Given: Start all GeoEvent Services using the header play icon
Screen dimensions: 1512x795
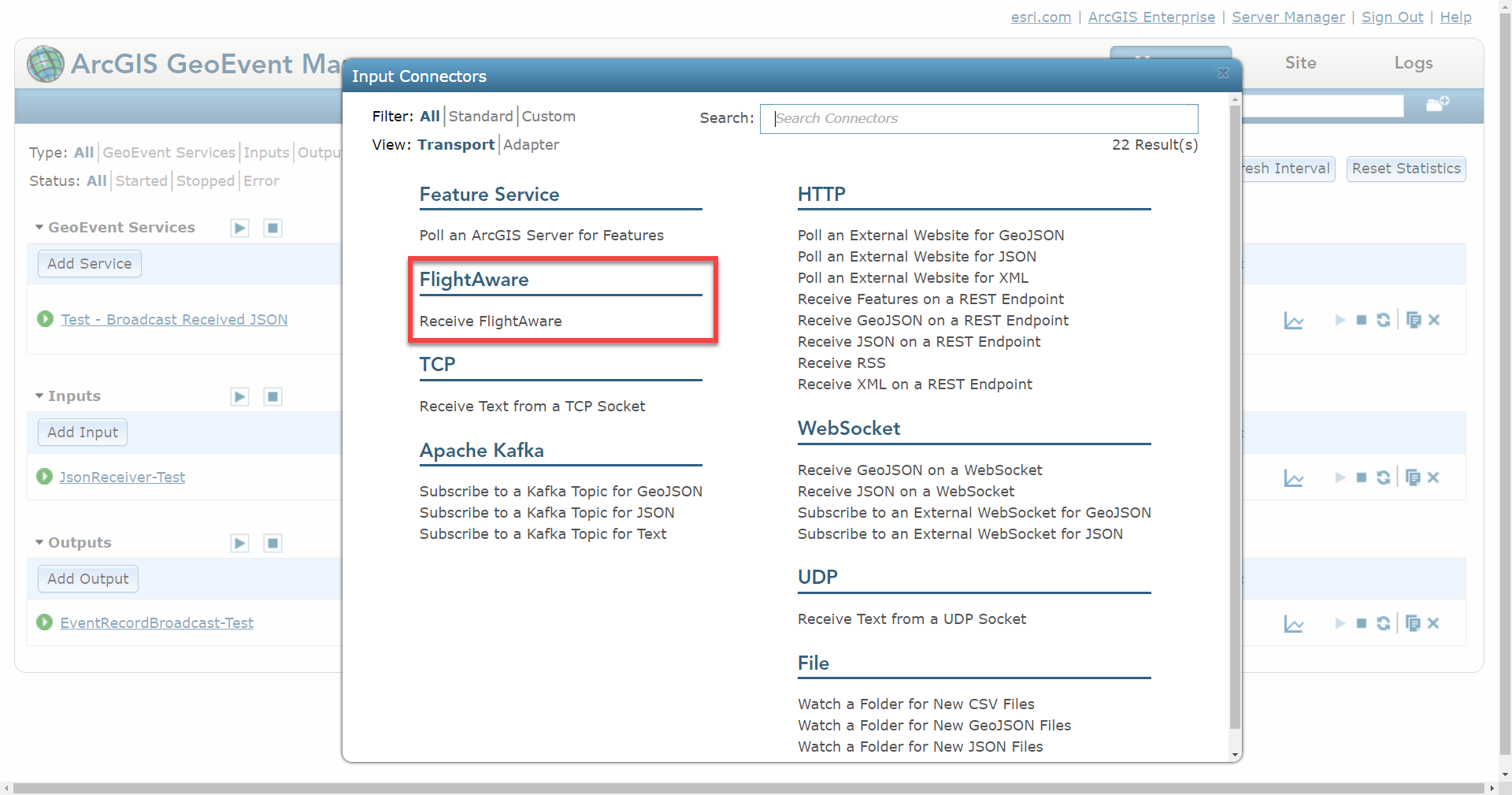Looking at the screenshot, I should coord(239,228).
